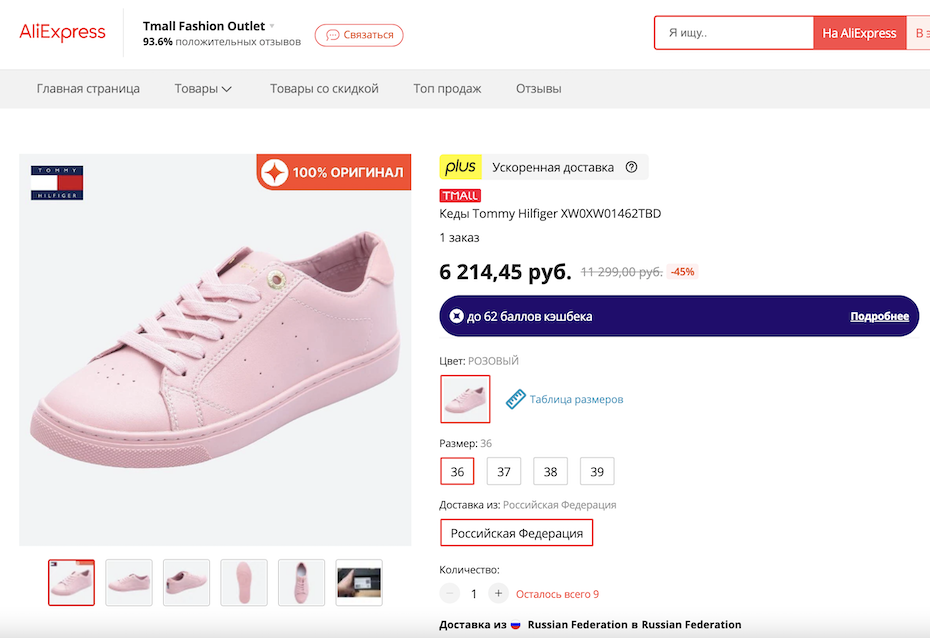The width and height of the screenshot is (930, 638).
Task: Click the Plus delivery badge
Action: click(461, 167)
